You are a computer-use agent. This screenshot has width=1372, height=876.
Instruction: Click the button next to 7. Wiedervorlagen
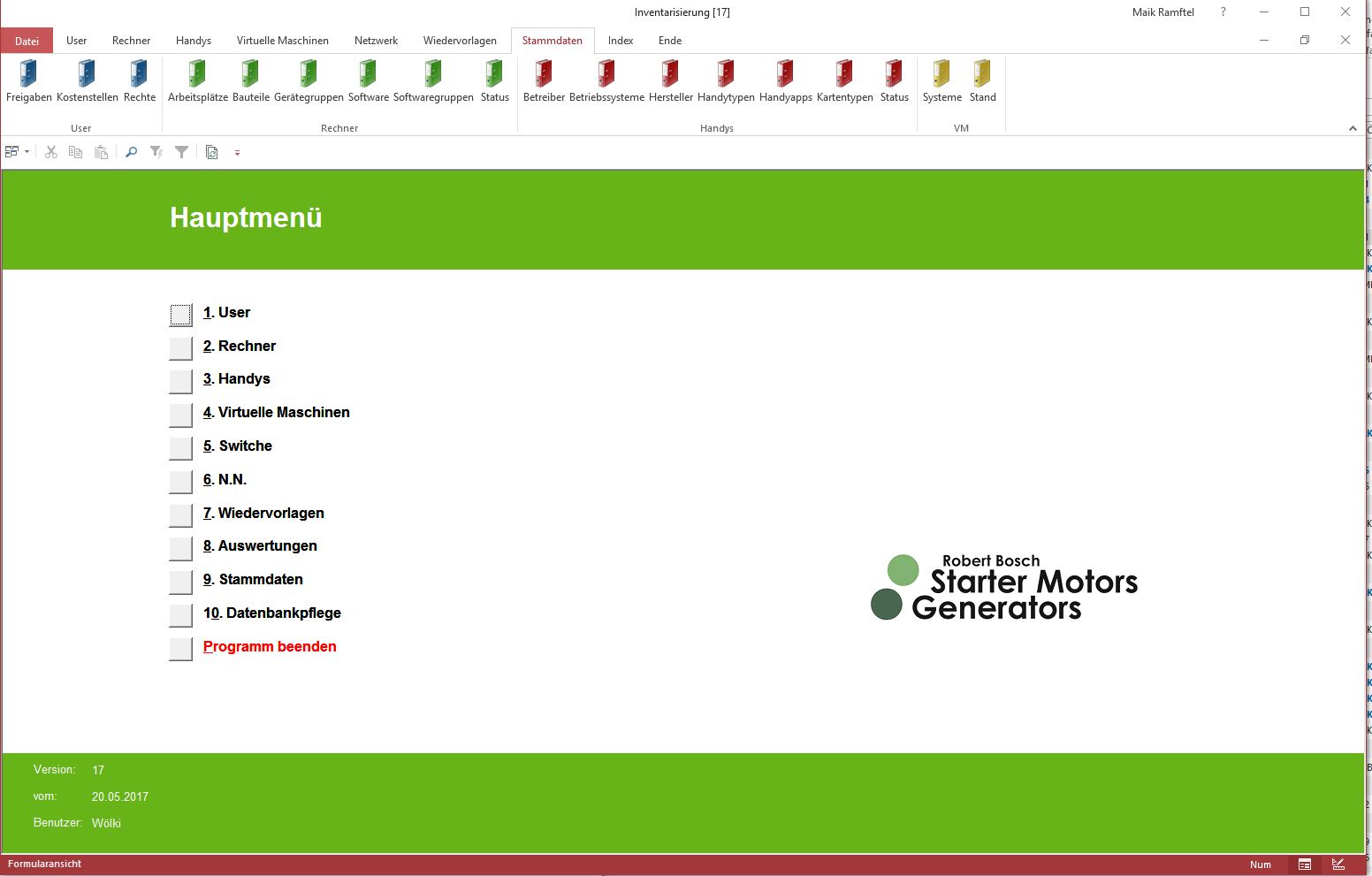[x=180, y=515]
